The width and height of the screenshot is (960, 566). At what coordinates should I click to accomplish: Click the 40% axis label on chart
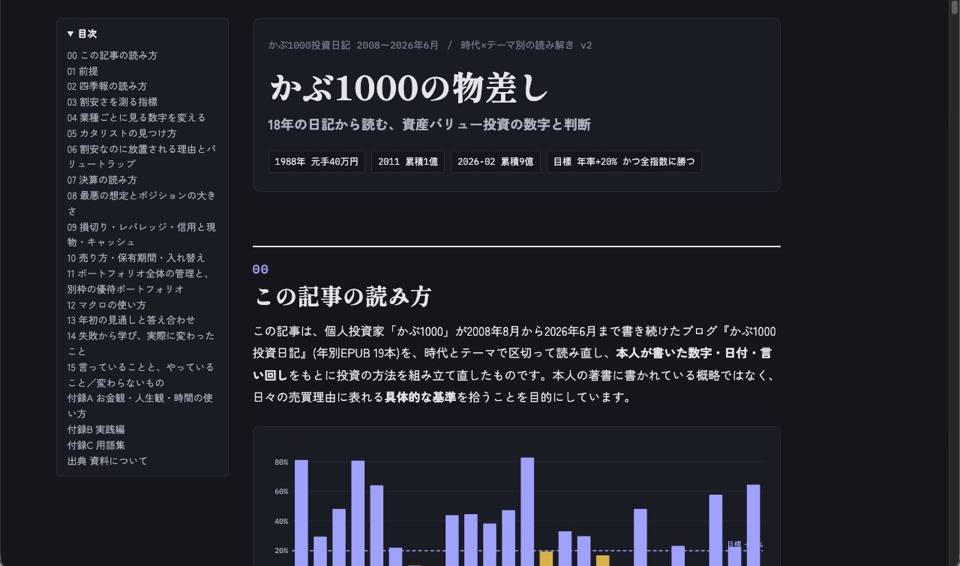pos(281,521)
